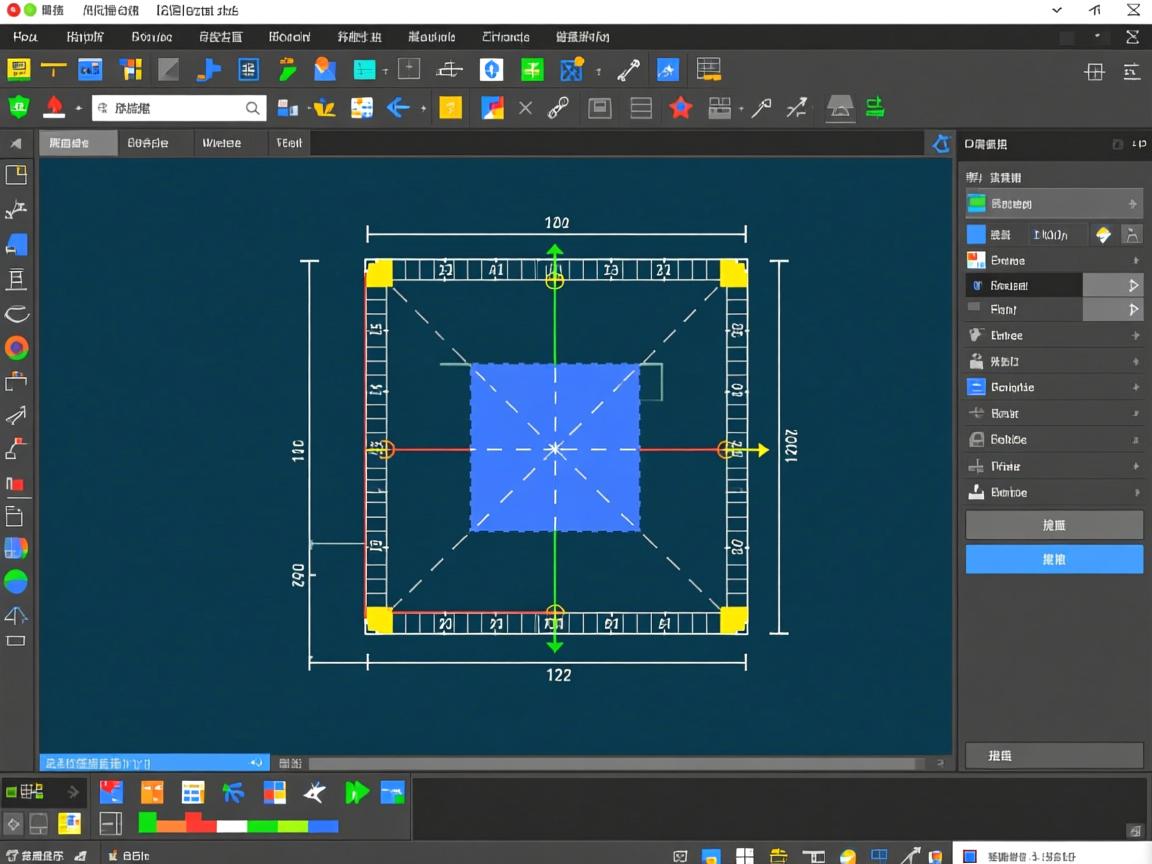The height and width of the screenshot is (864, 1152).
Task: Click the red star icon in toolbar
Action: pos(680,108)
